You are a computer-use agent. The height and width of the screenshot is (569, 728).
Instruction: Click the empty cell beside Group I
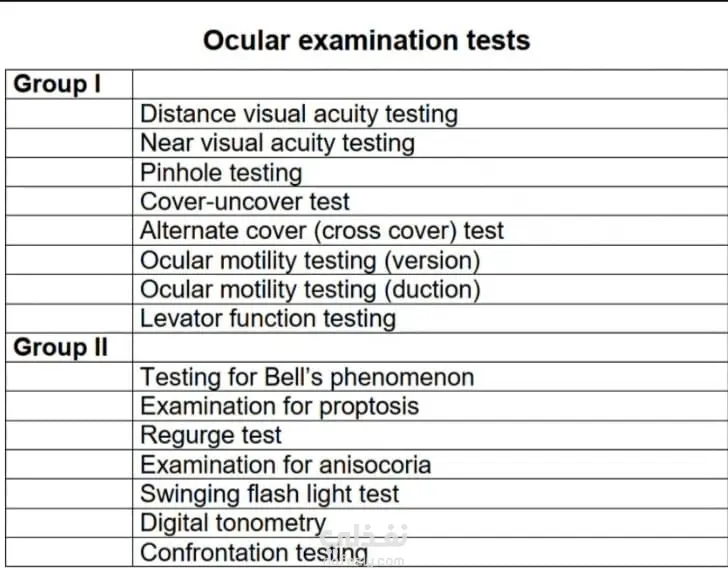[x=430, y=84]
